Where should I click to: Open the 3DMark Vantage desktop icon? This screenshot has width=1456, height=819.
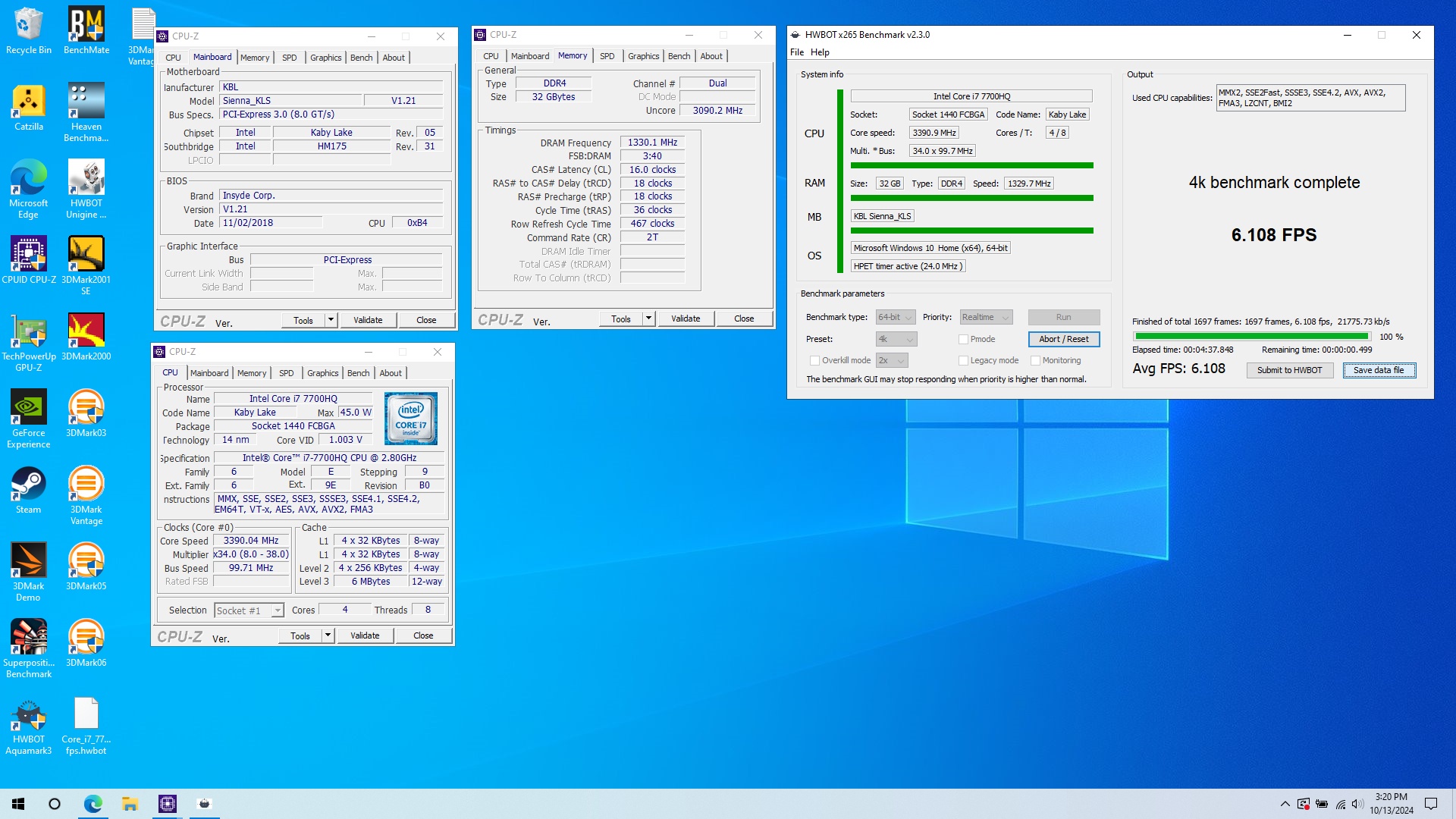(x=86, y=496)
